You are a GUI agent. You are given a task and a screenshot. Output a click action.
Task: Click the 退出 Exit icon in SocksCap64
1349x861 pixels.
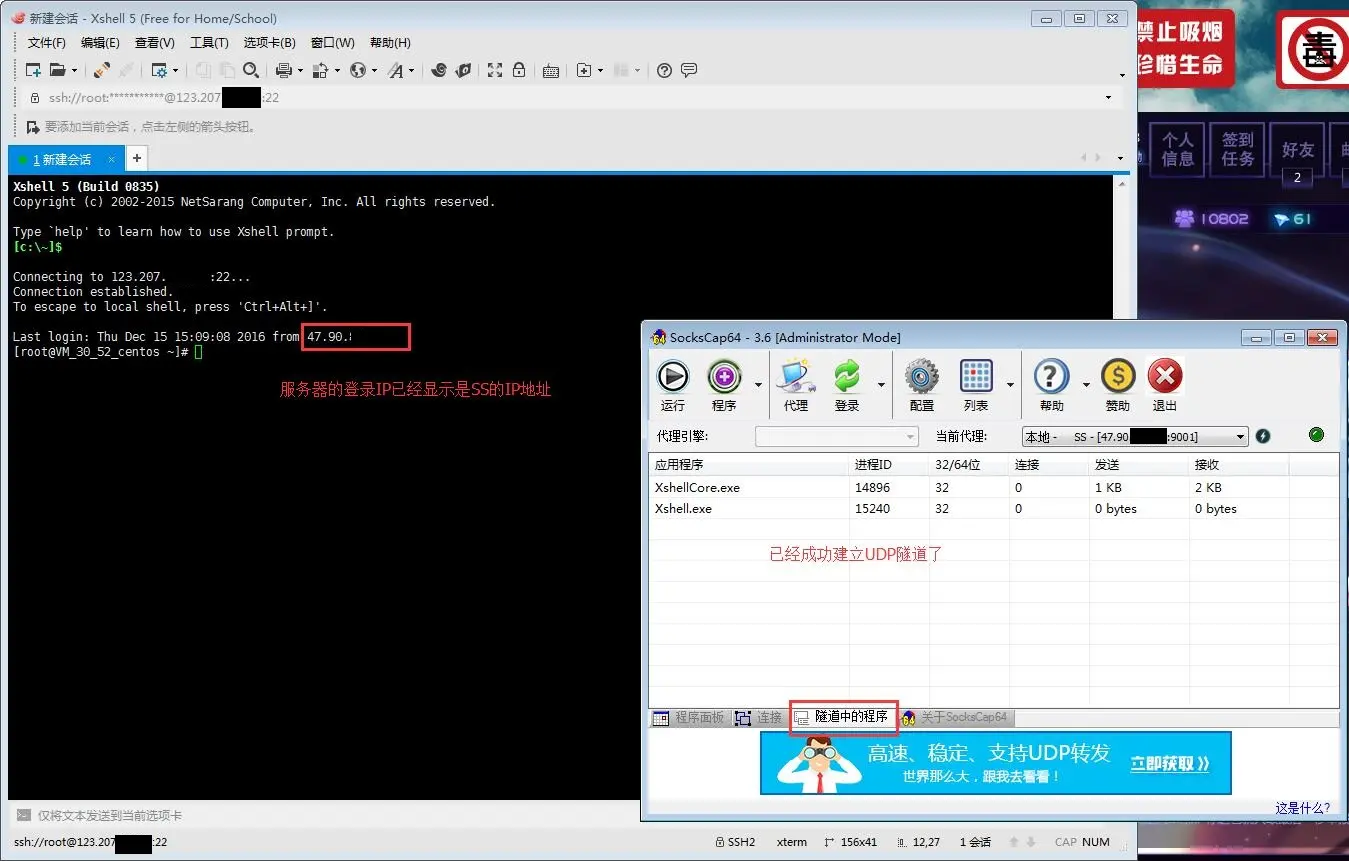click(x=1165, y=377)
